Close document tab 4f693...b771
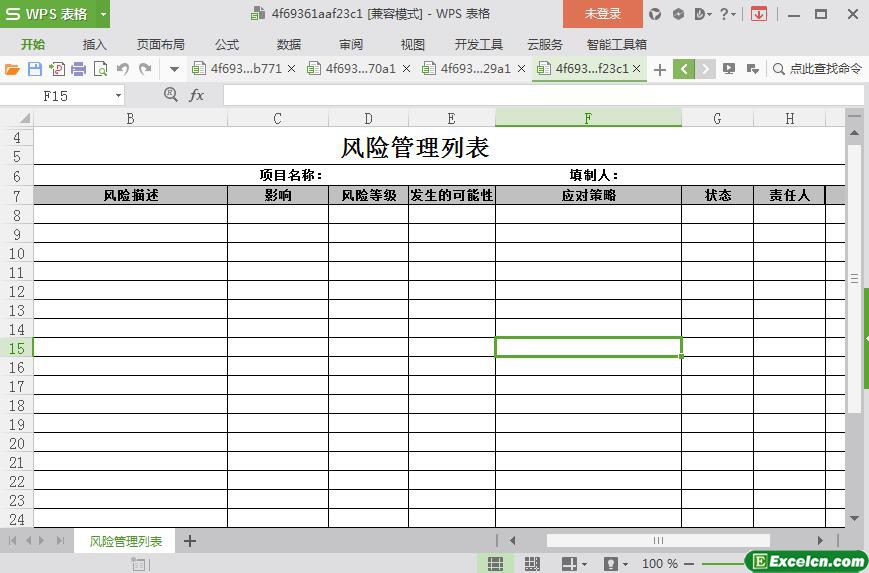Viewport: 869px width, 573px height. click(292, 69)
